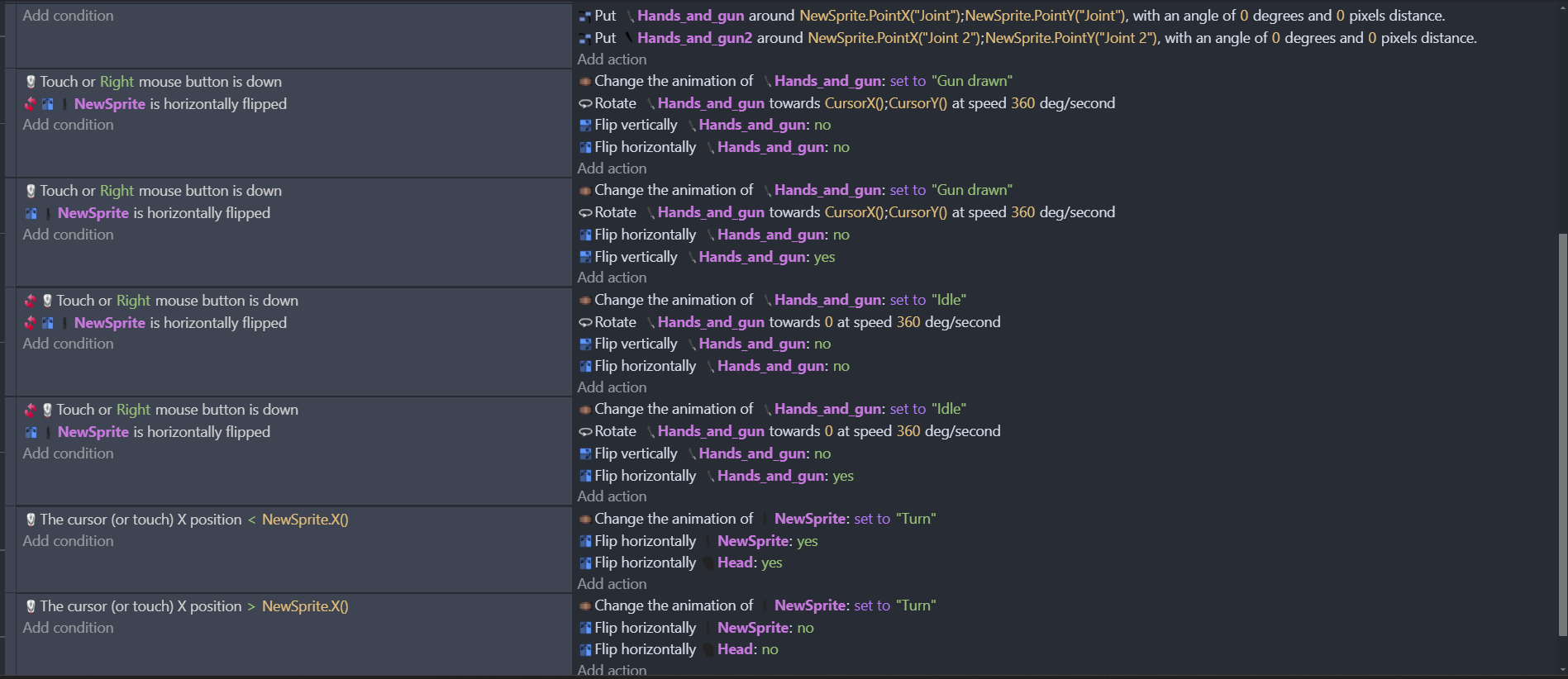Image resolution: width=1568 pixels, height=679 pixels.
Task: Click flip icon of 'Flip vertically Hands_and_gun: yes'
Action: 585,257
